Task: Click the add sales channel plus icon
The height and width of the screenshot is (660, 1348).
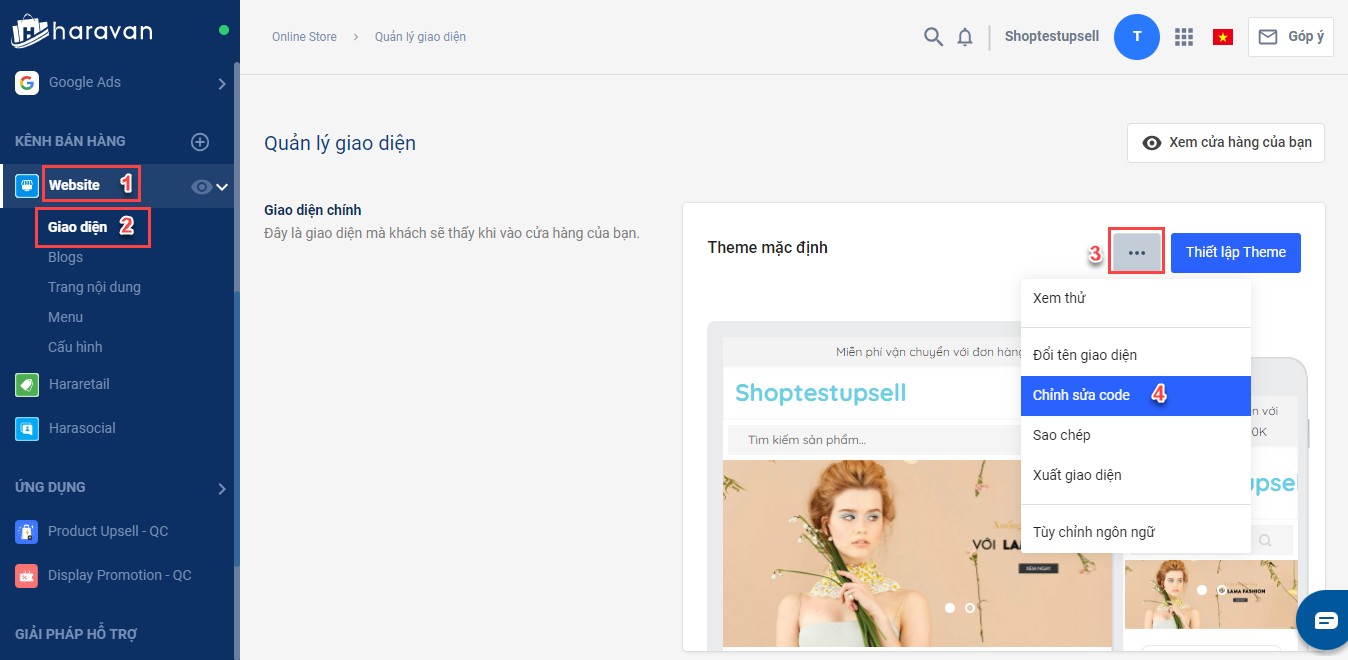Action: coord(200,142)
